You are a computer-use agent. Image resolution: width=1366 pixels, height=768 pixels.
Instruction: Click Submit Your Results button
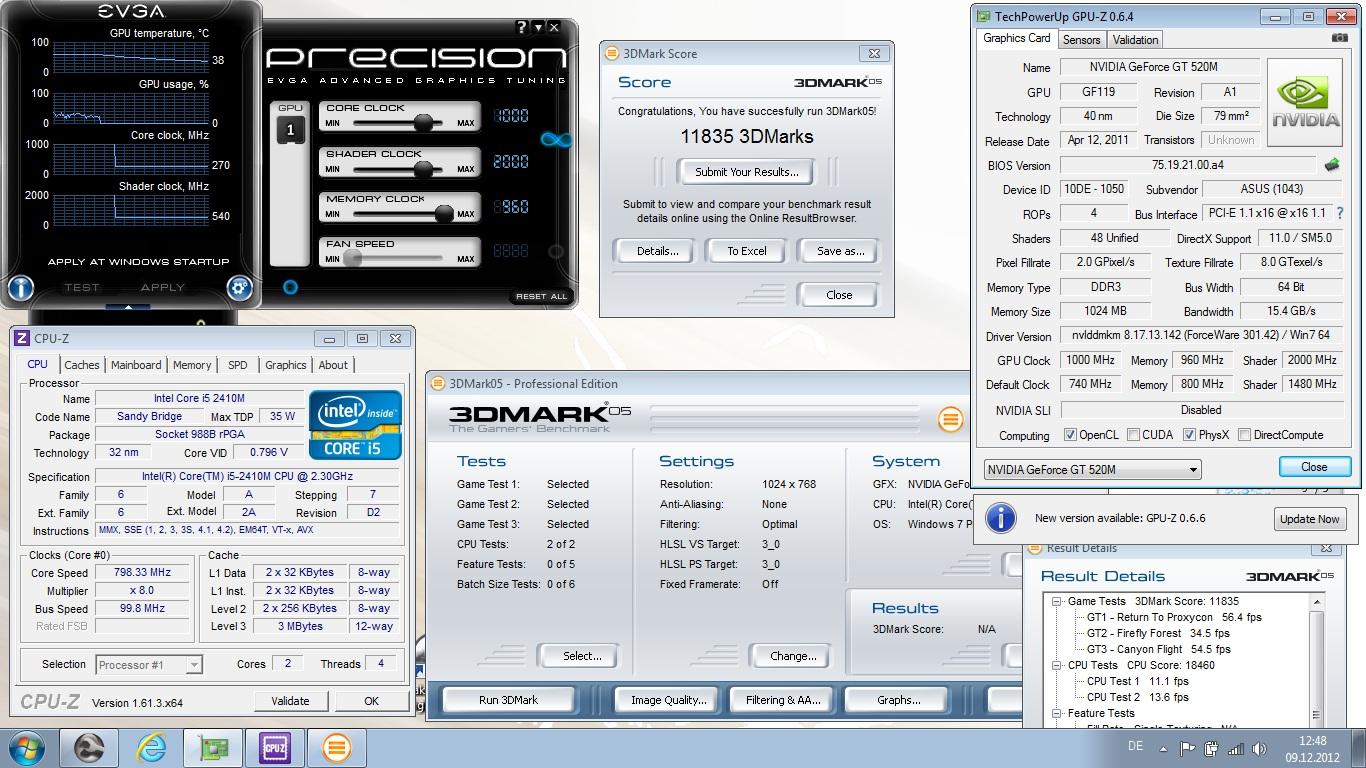[747, 172]
